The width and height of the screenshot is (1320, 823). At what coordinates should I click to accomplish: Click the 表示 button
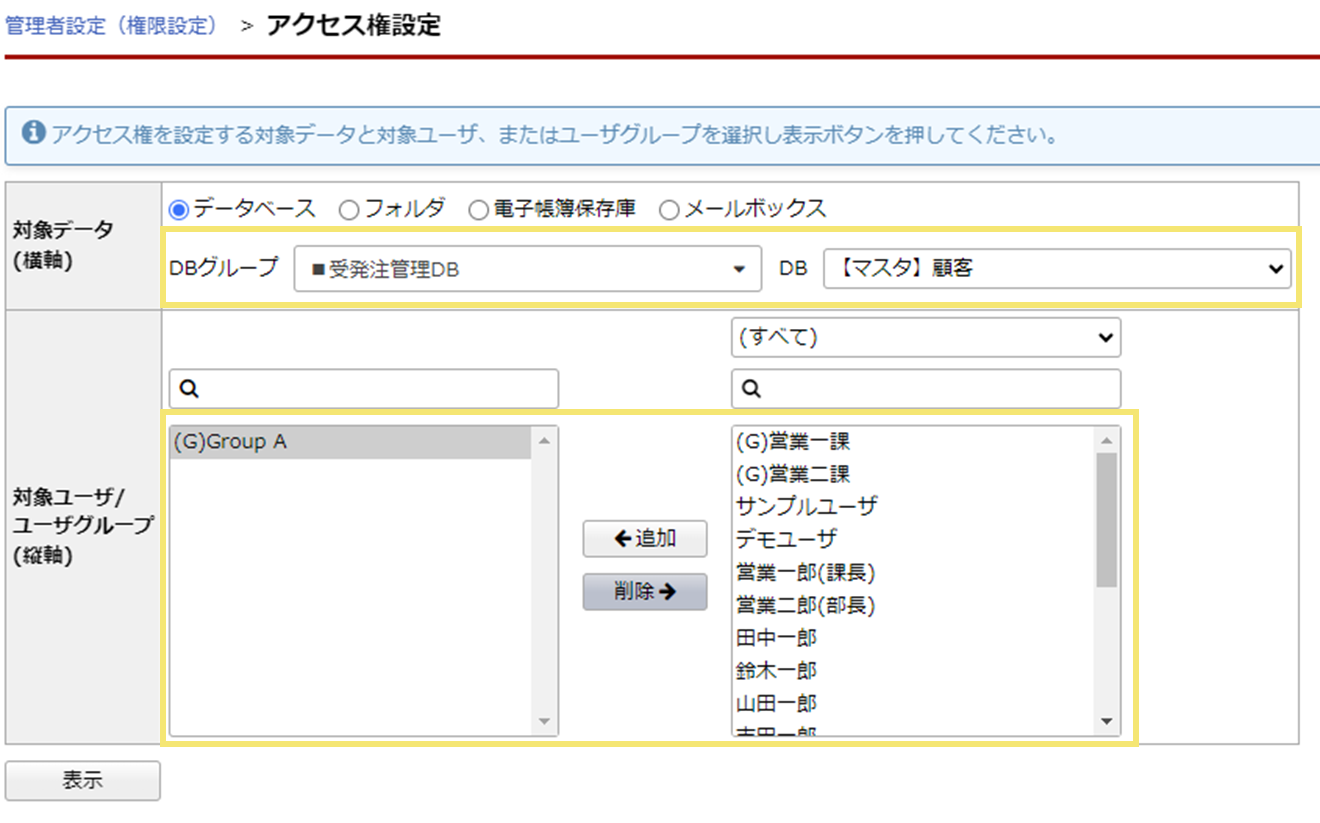click(83, 781)
